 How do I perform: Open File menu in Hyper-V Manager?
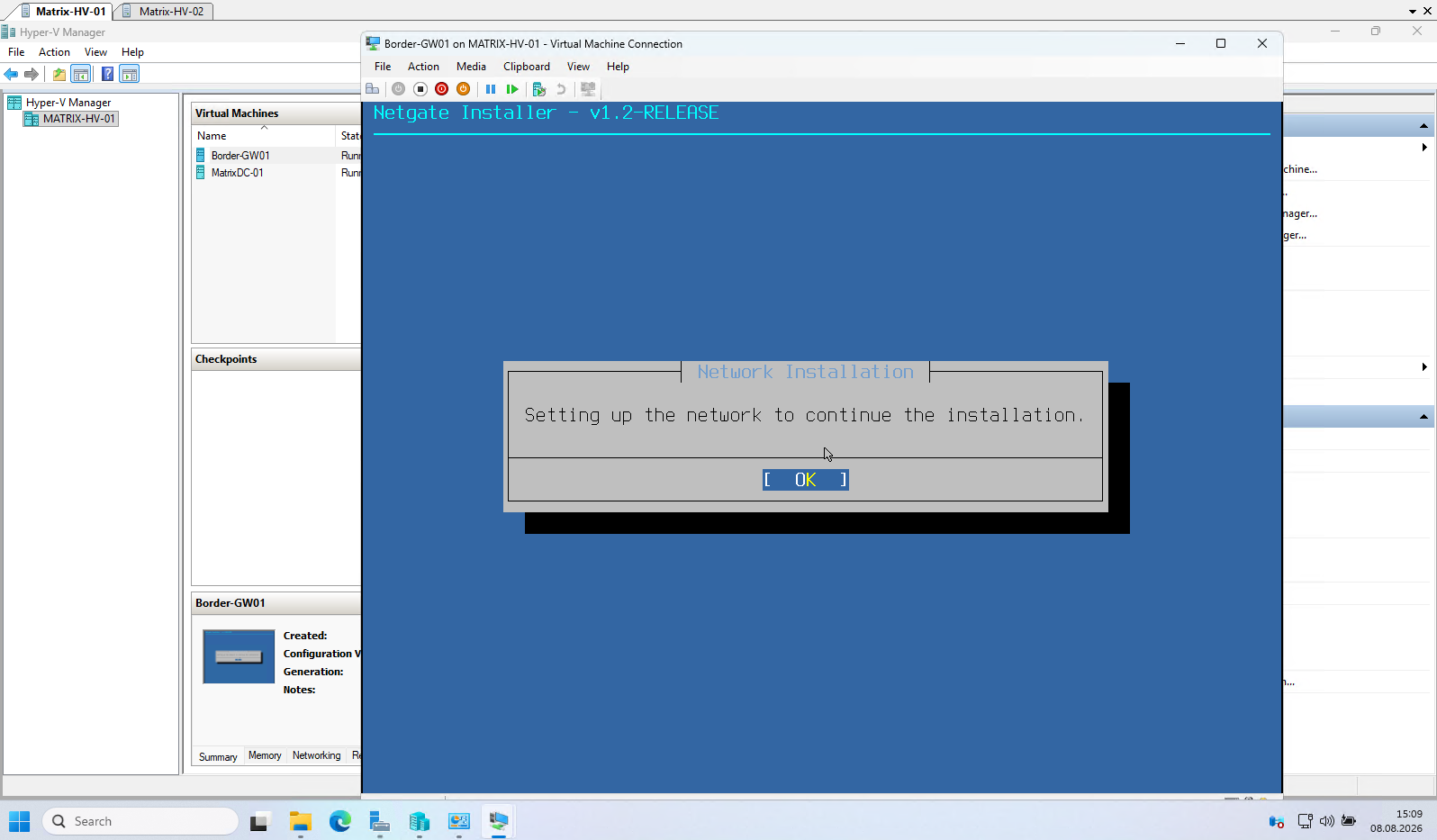click(x=16, y=52)
